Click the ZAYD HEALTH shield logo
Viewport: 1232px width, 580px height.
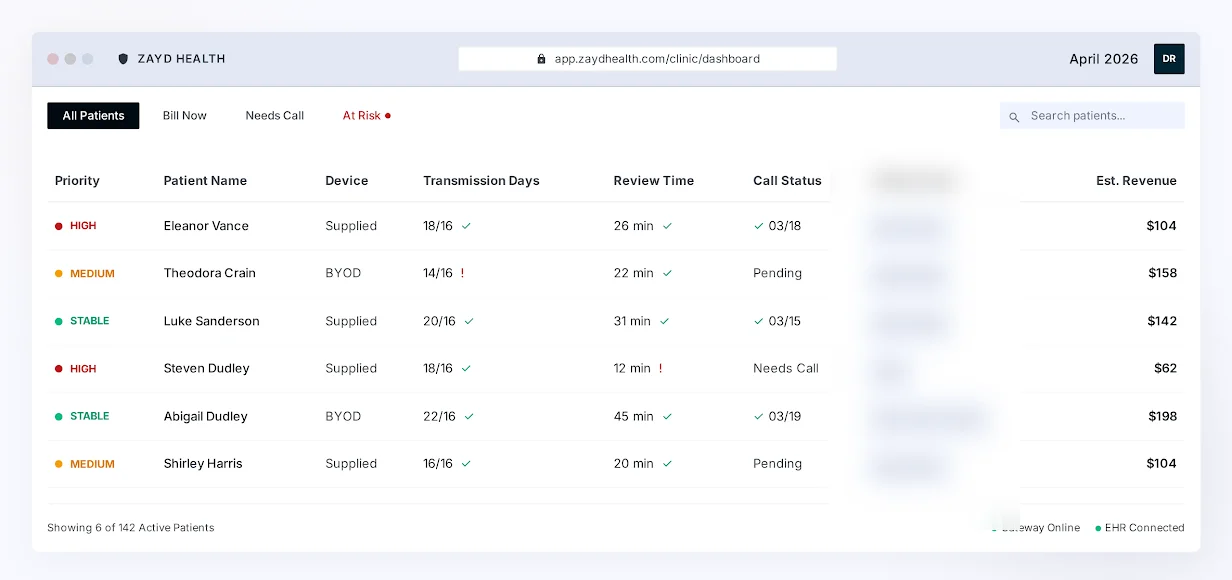[x=122, y=59]
